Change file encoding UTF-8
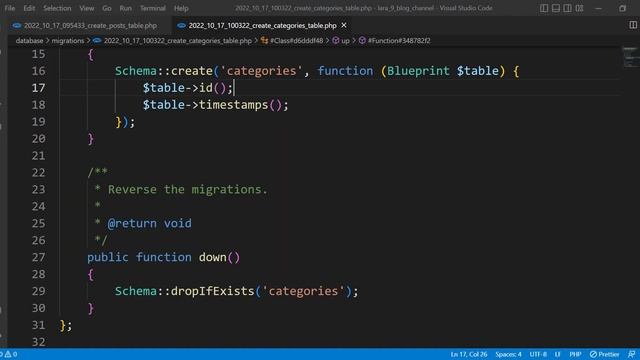The width and height of the screenshot is (640, 360). tap(538, 354)
